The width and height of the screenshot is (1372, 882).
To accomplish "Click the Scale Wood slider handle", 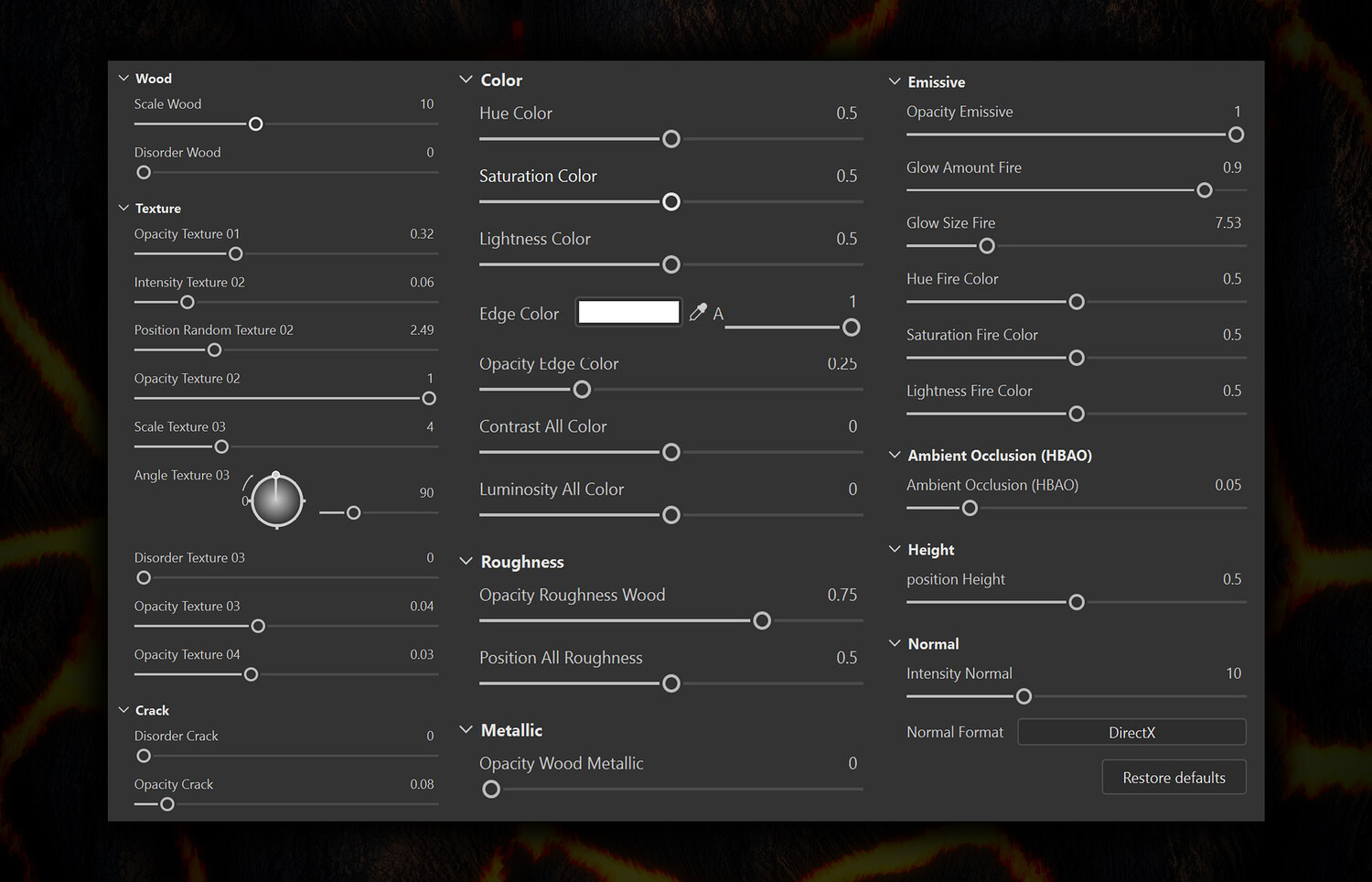I will [x=256, y=124].
